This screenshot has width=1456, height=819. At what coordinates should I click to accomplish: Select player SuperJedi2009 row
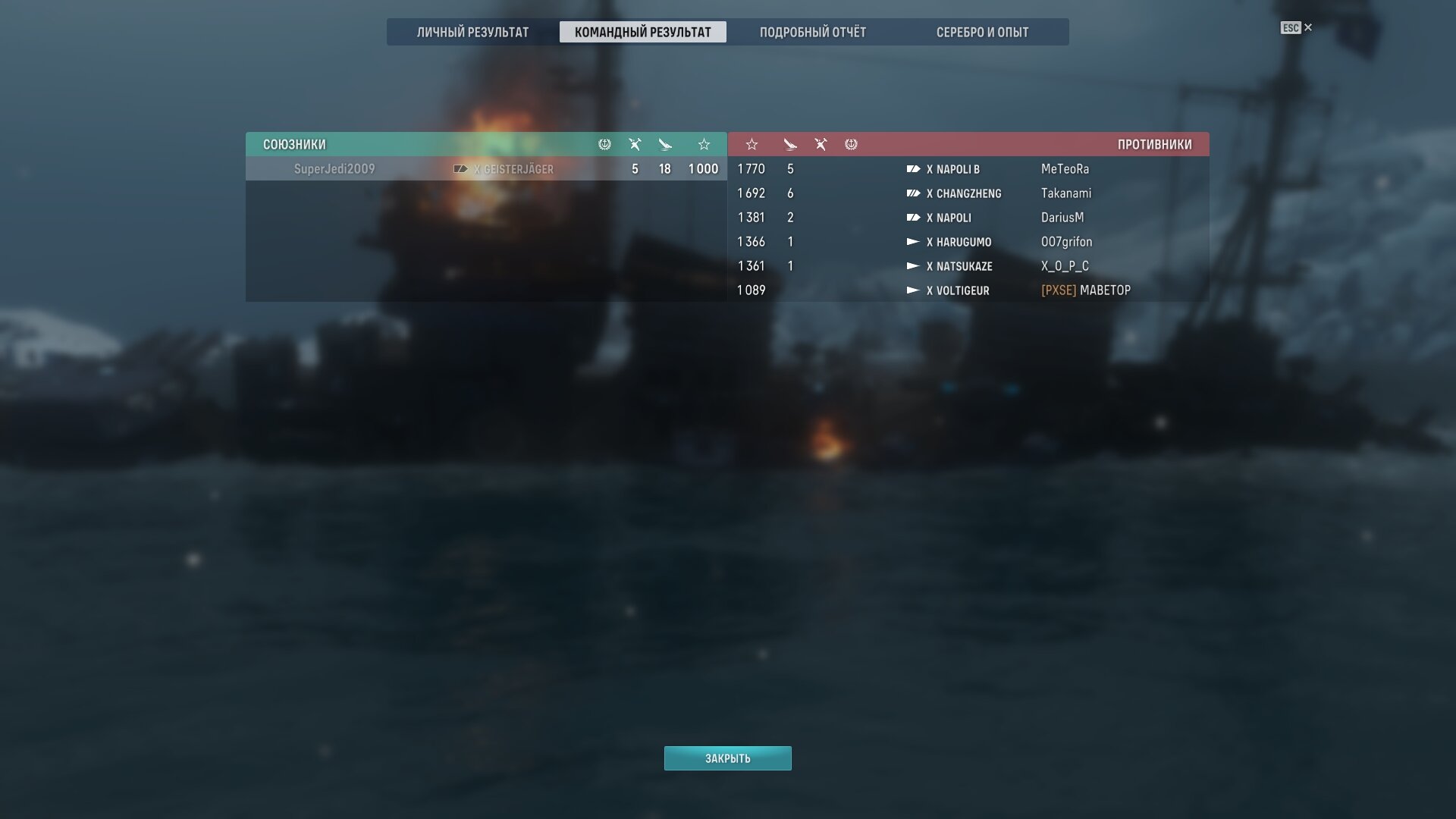coord(486,168)
